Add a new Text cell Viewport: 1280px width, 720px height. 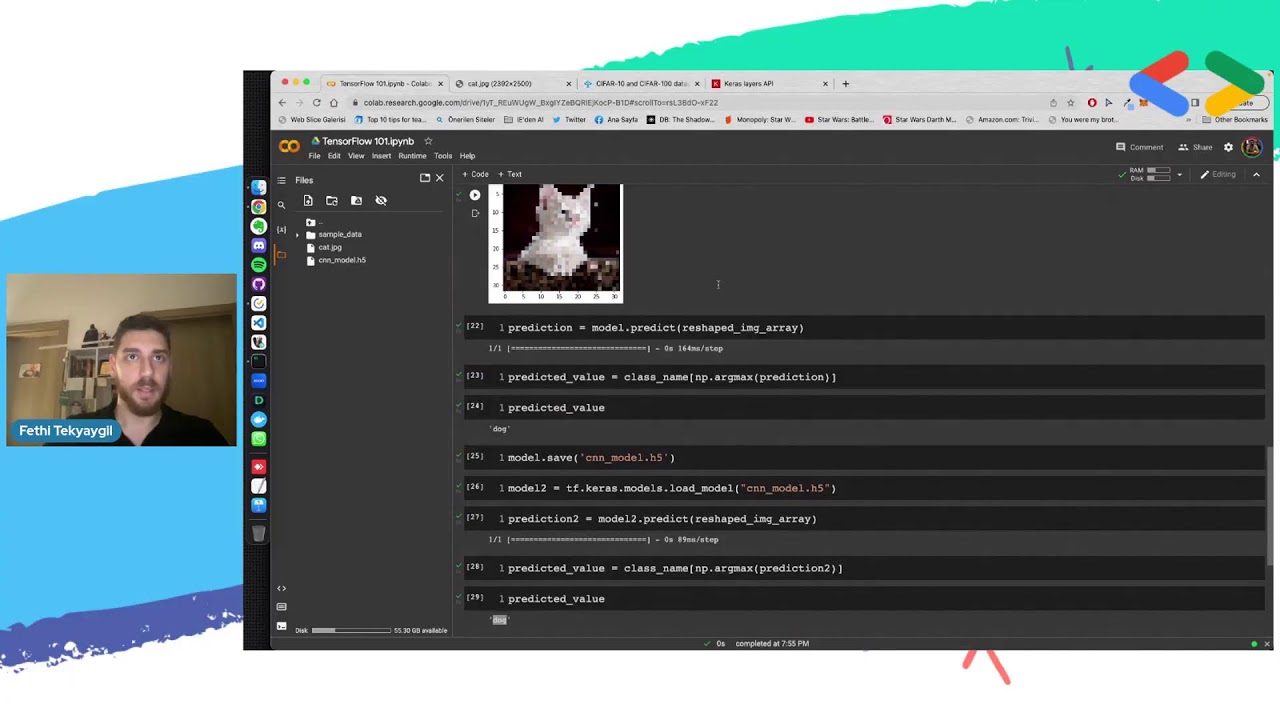tap(510, 174)
